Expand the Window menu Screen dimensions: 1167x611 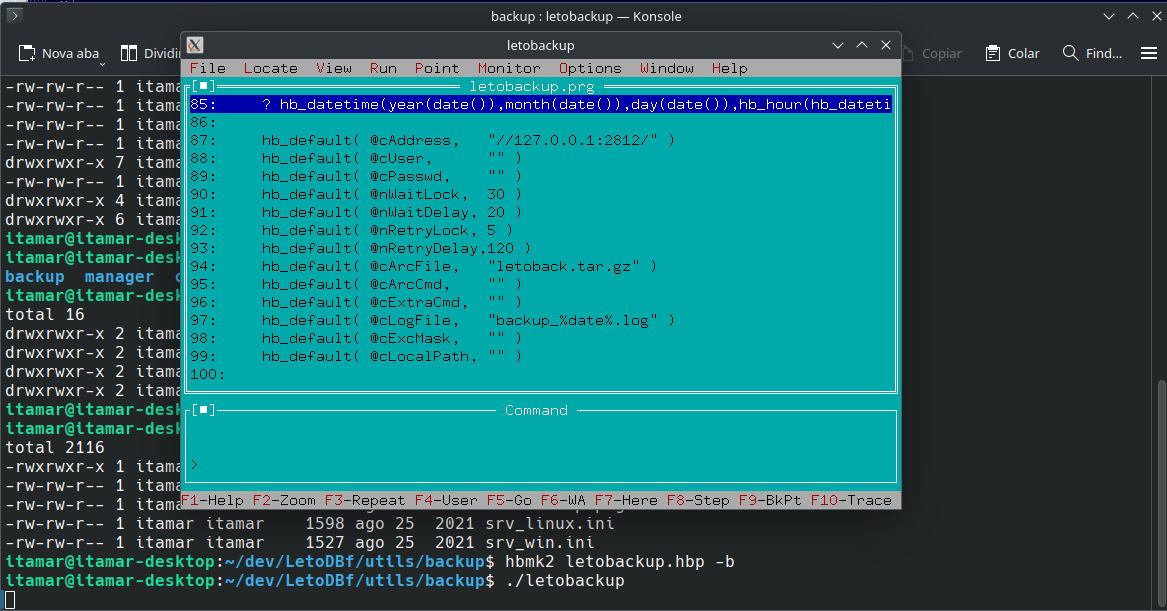[666, 68]
